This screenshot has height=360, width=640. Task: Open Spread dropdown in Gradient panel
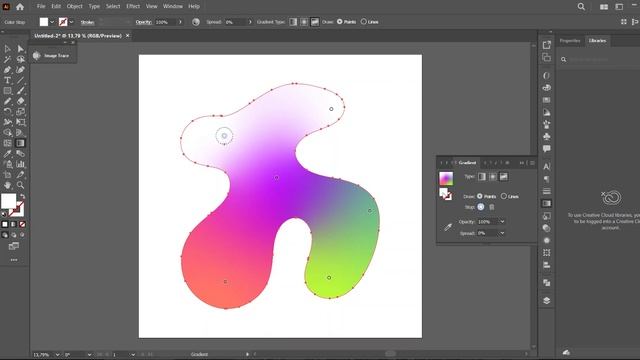pyautogui.click(x=502, y=233)
